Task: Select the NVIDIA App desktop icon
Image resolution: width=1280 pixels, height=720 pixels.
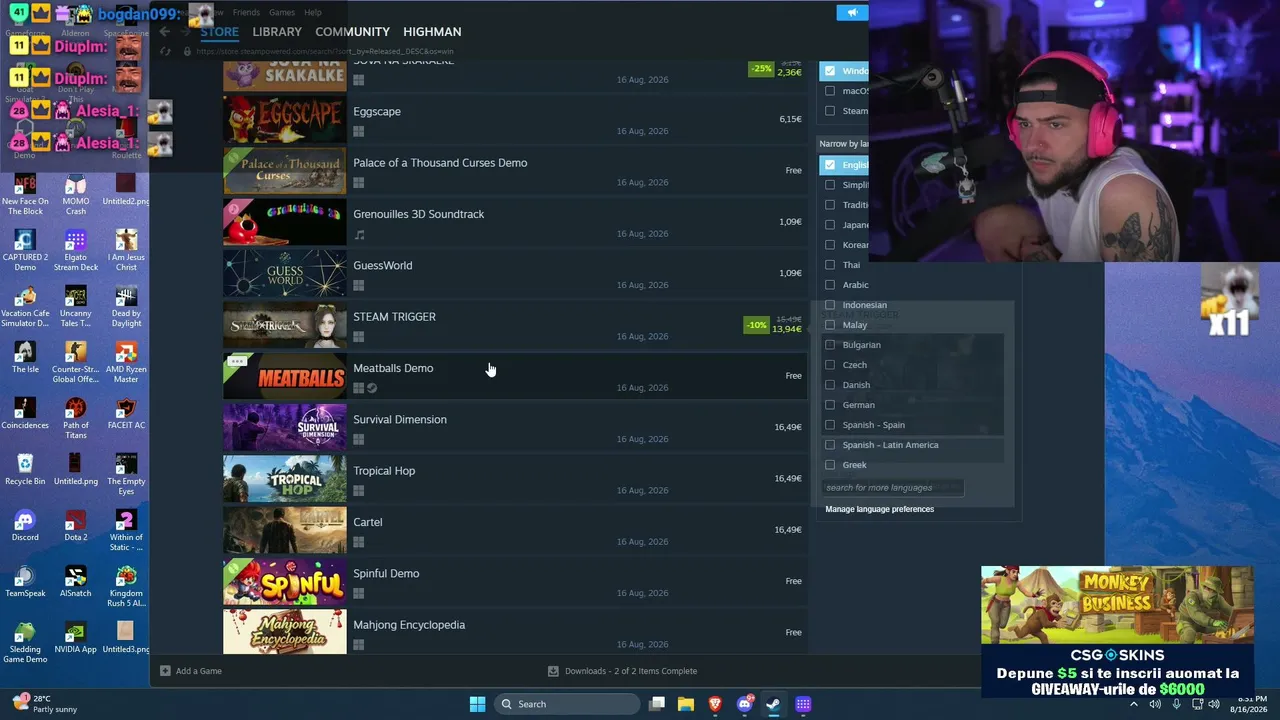Action: click(x=76, y=638)
